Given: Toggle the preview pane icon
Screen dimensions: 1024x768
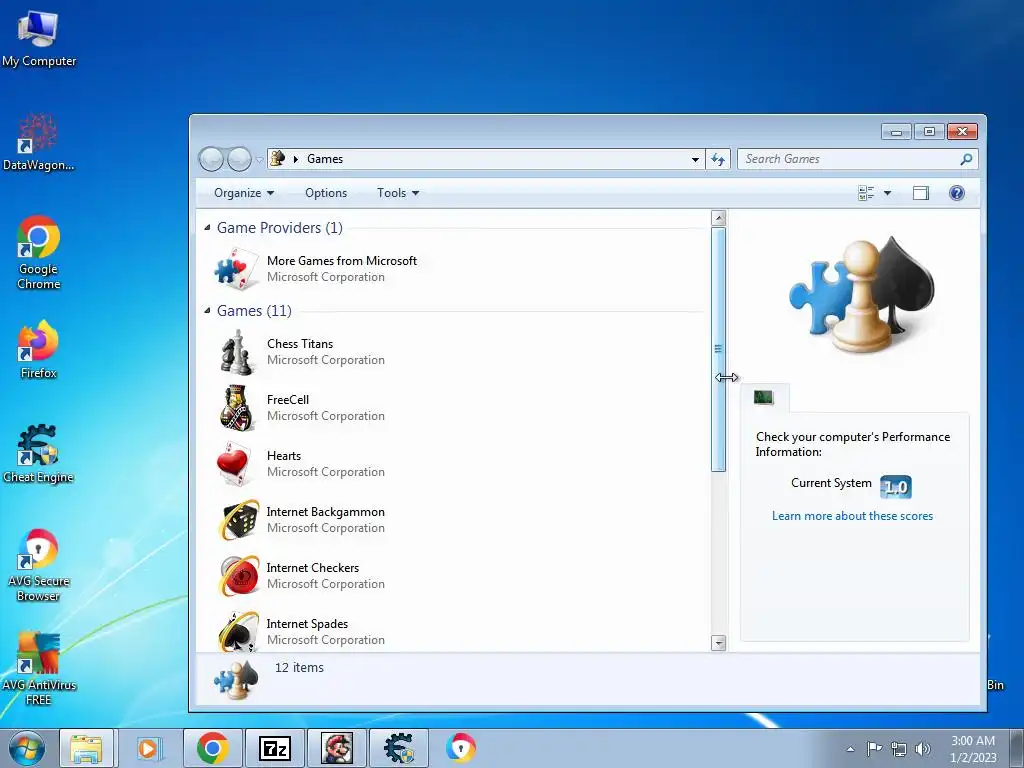Looking at the screenshot, I should click(921, 193).
